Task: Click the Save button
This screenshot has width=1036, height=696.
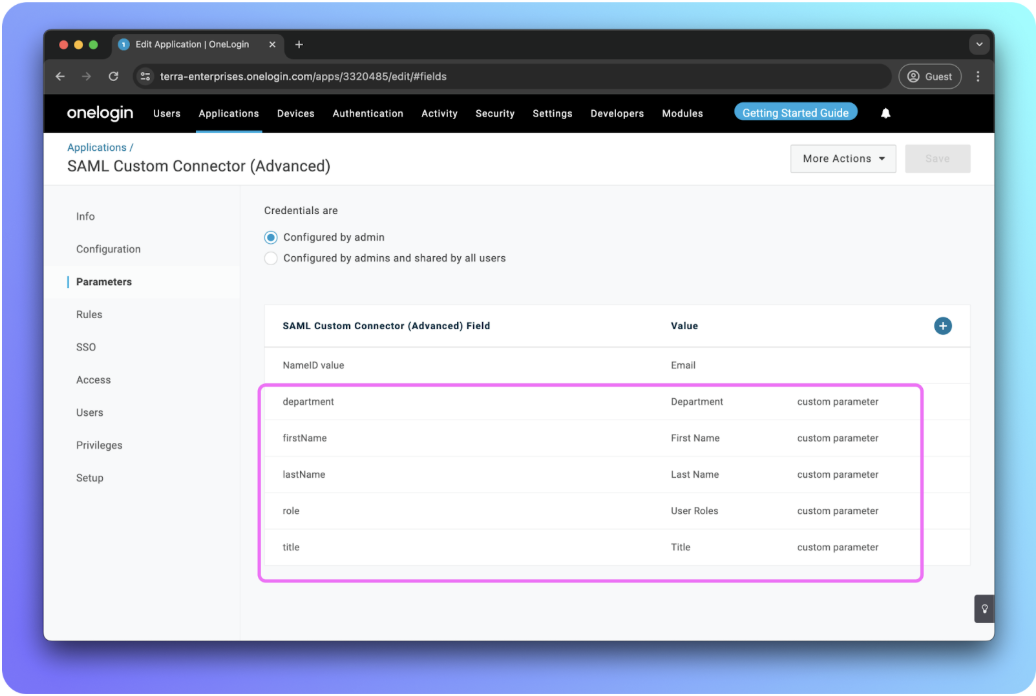Action: point(938,159)
